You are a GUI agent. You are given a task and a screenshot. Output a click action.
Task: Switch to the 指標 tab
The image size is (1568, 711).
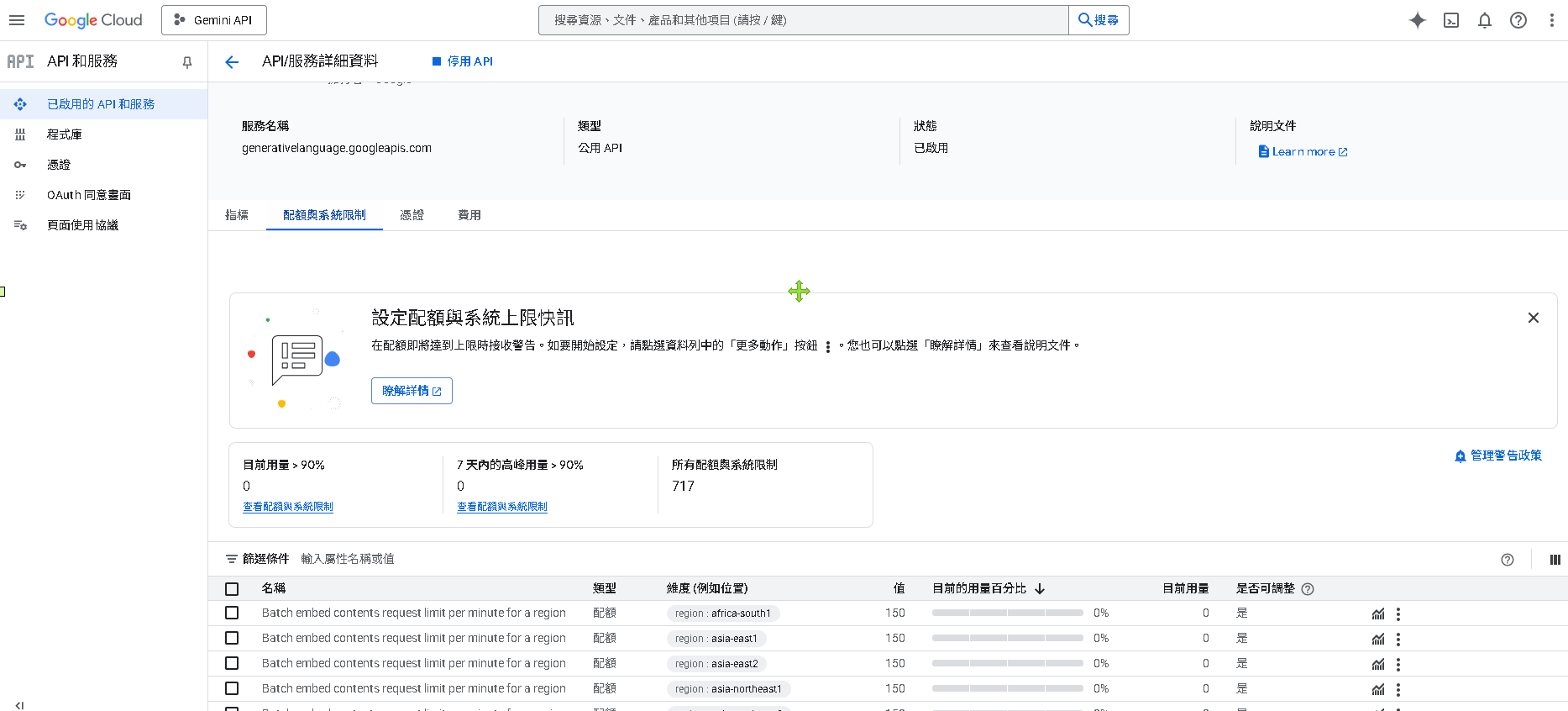coord(237,215)
